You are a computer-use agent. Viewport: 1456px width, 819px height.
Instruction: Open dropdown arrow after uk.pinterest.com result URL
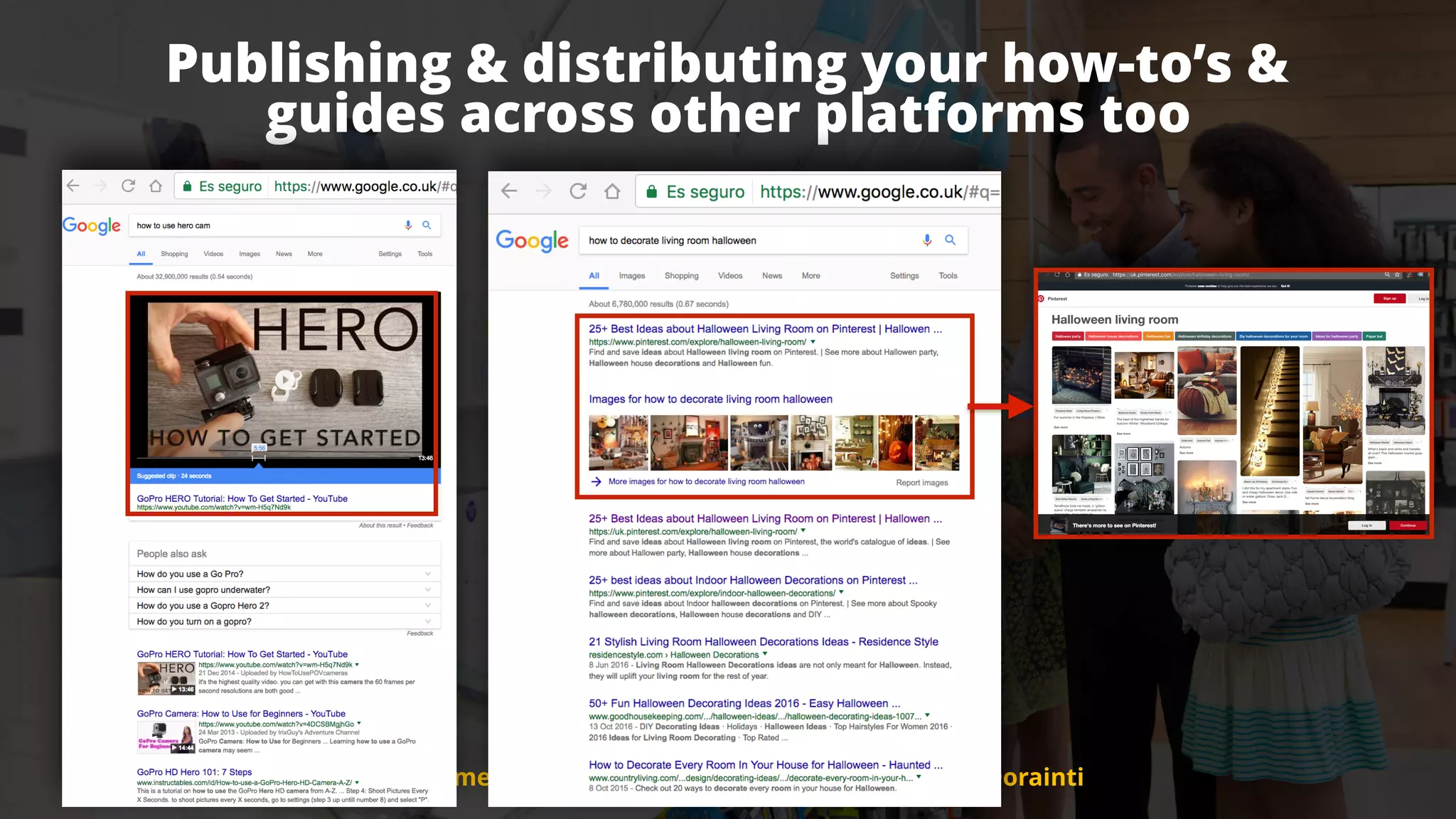click(803, 531)
